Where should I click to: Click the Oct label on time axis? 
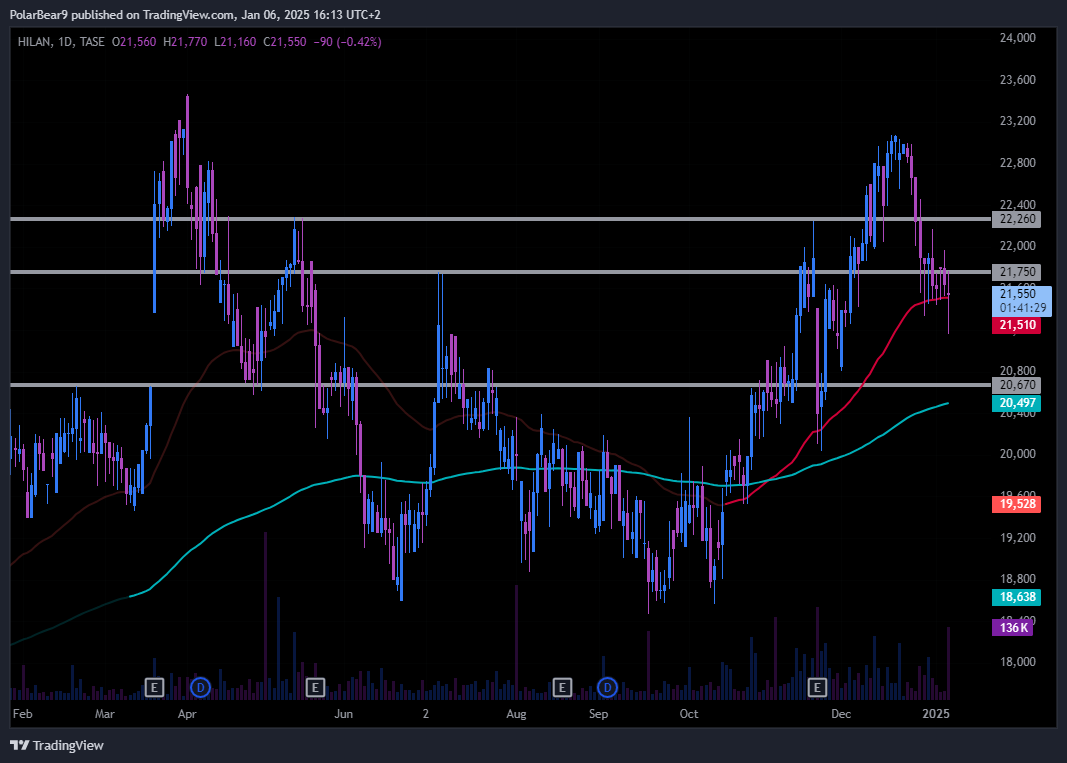point(689,714)
